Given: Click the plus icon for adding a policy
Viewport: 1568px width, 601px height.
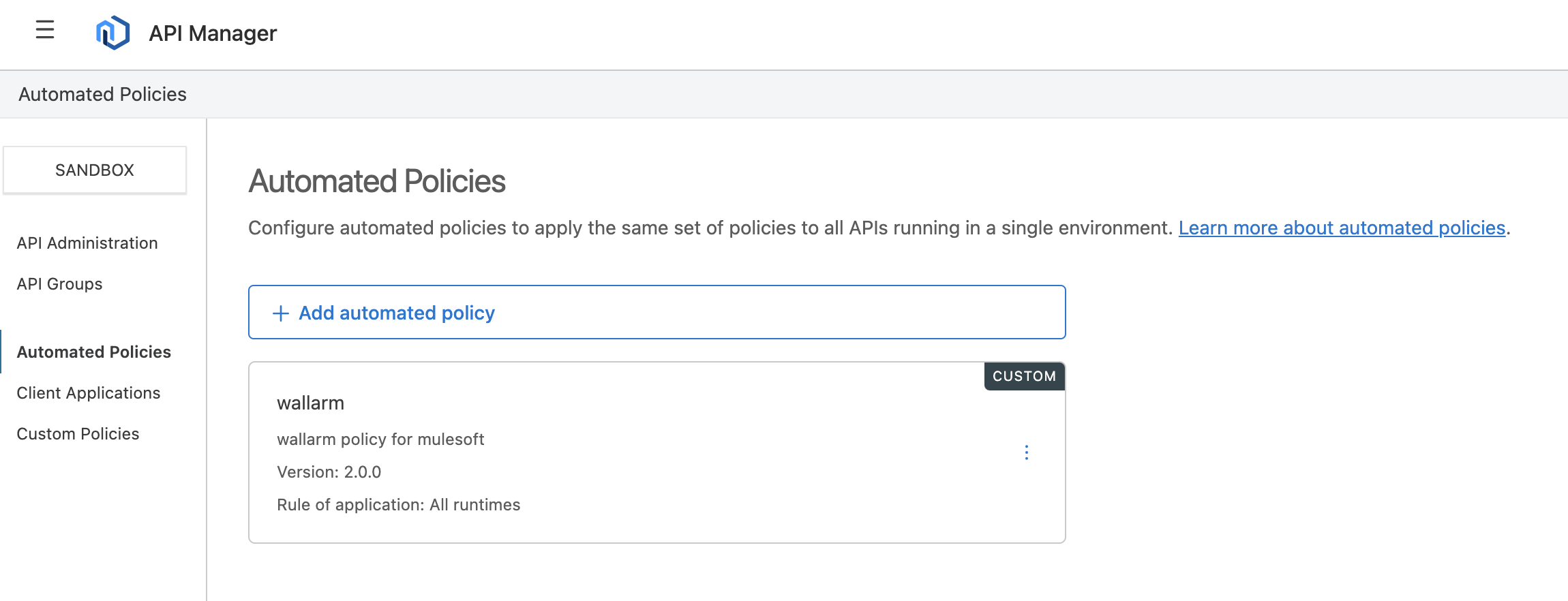Looking at the screenshot, I should 280,313.
